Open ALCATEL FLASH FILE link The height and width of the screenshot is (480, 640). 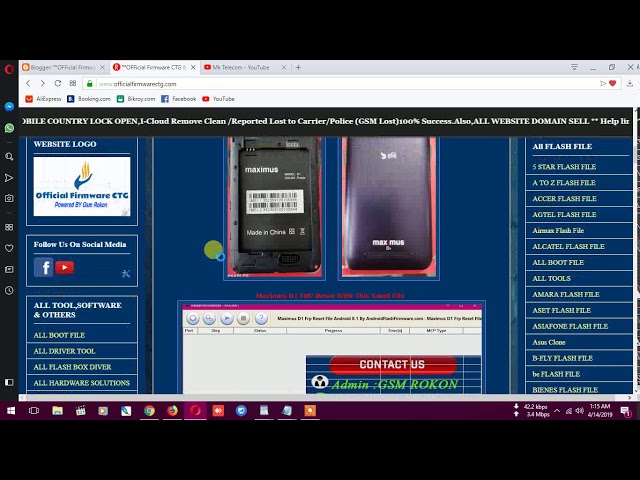(x=568, y=247)
